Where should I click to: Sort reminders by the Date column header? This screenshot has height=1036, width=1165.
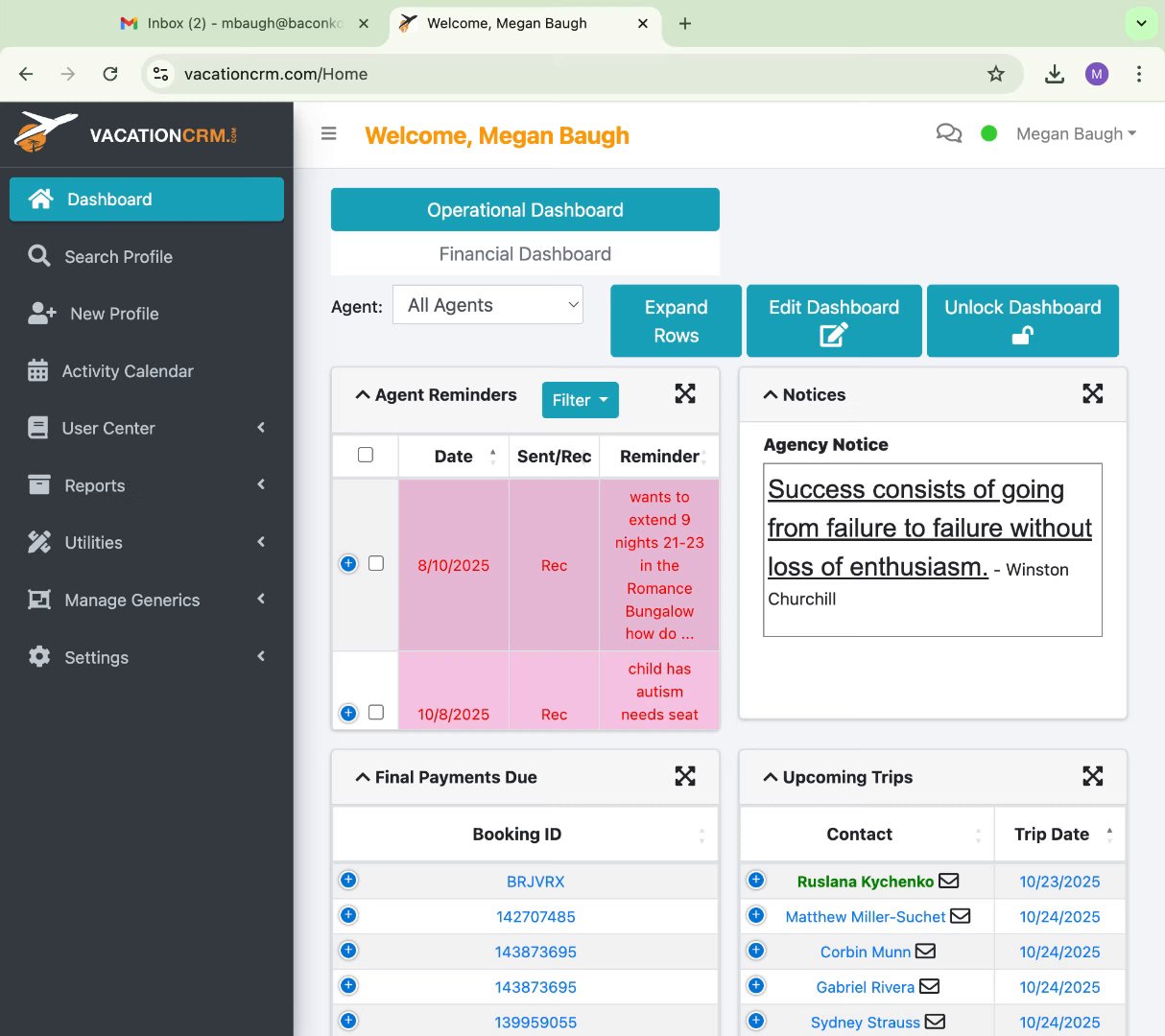point(453,456)
